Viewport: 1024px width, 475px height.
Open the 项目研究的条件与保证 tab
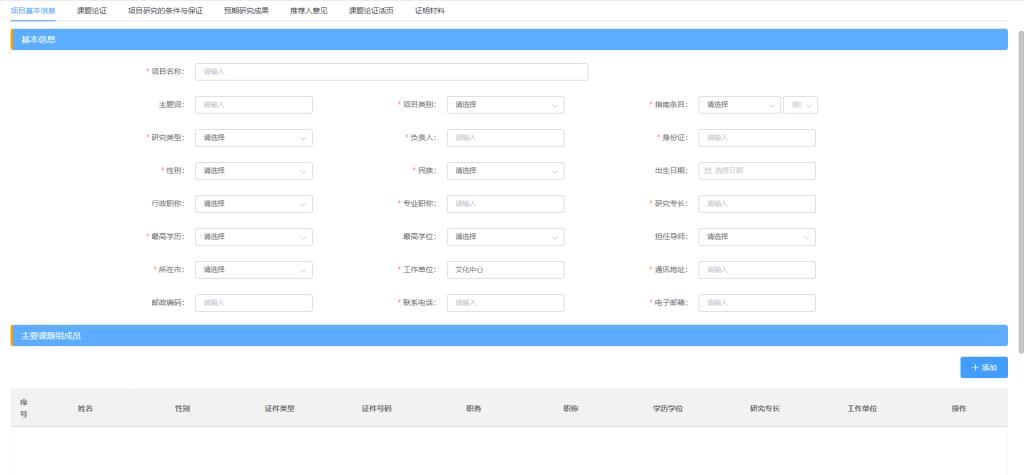(x=165, y=10)
